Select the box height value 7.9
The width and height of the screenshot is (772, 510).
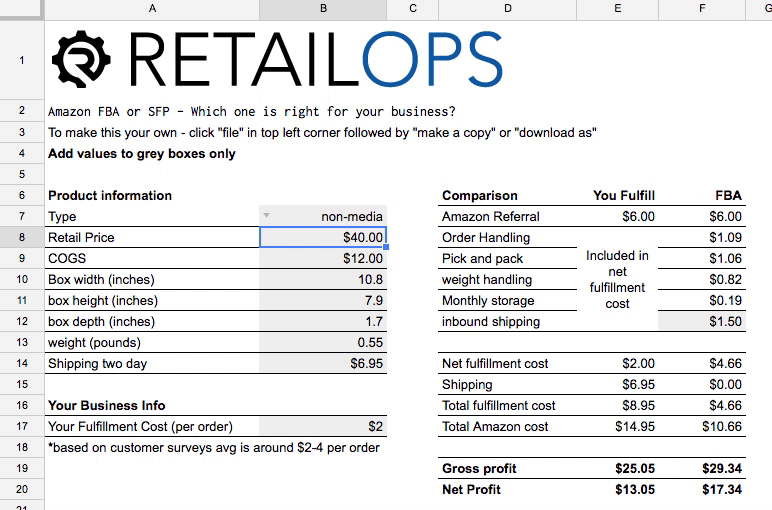click(323, 300)
